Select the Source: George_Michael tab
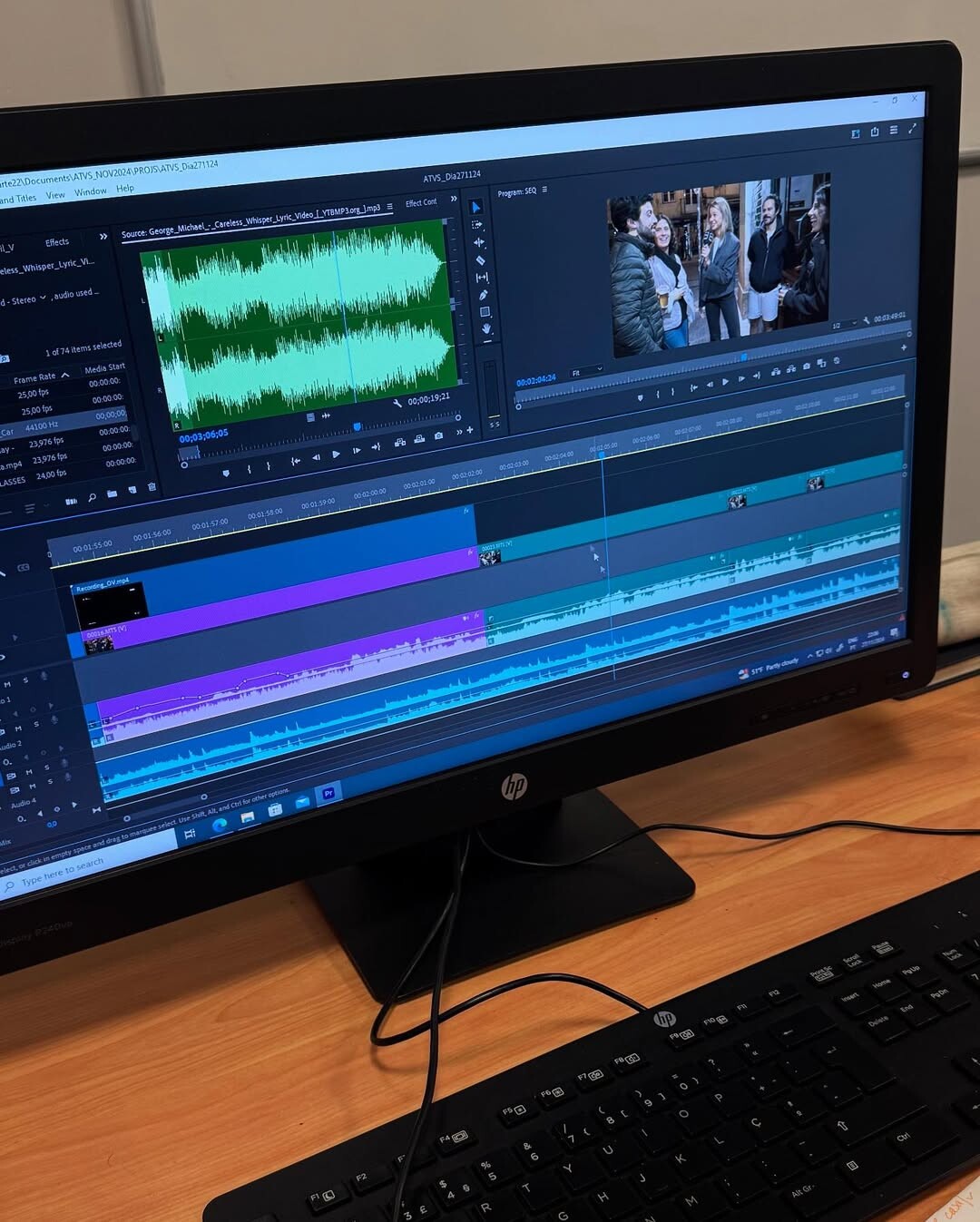The height and width of the screenshot is (1222, 980). pyautogui.click(x=251, y=220)
